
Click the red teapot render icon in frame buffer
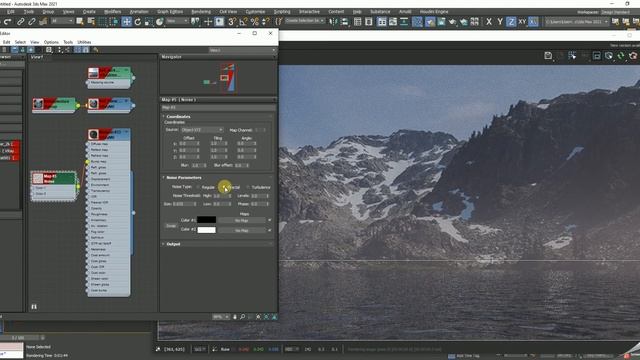tap(633, 56)
